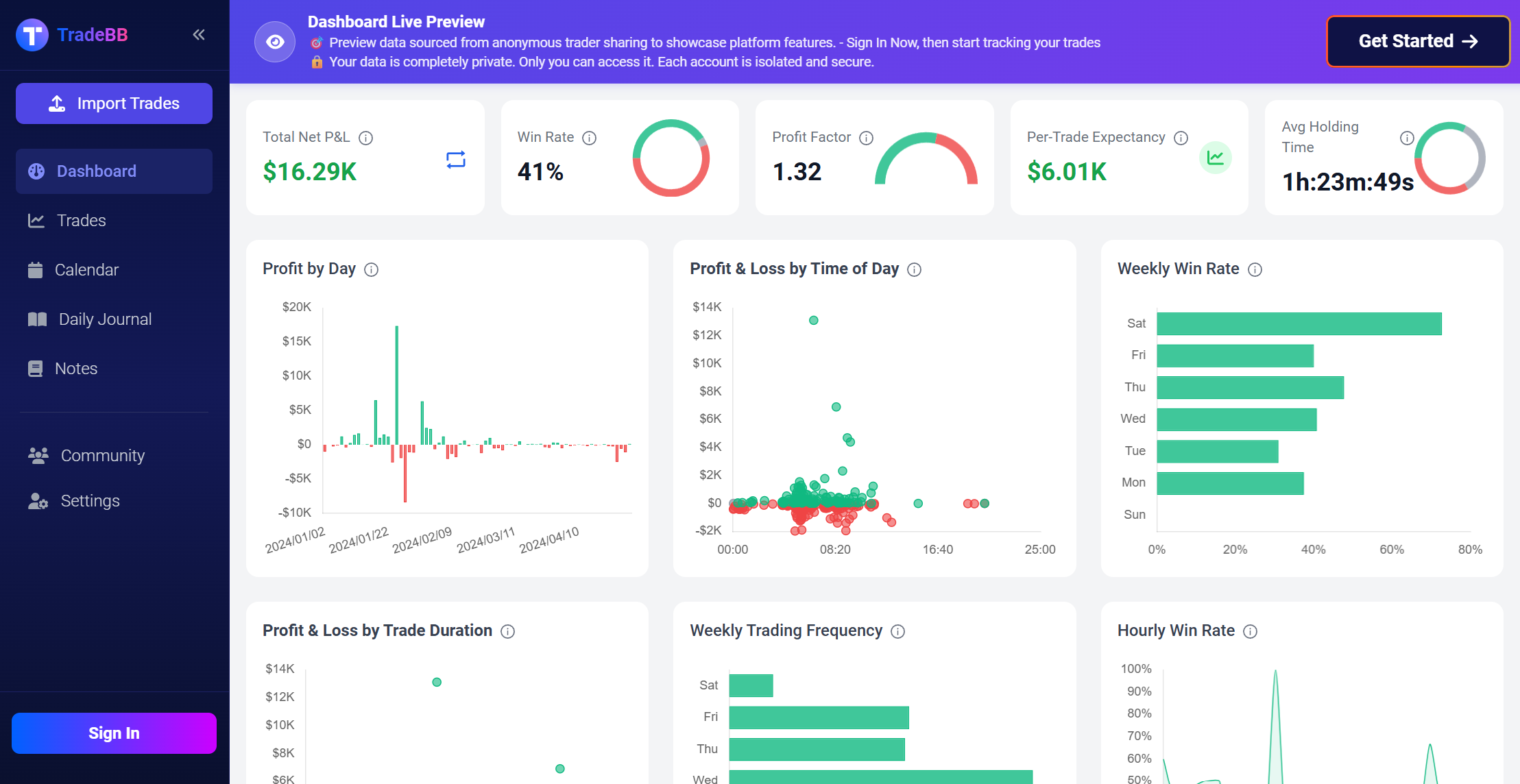
Task: Click the Thu bar in Weekly Win Rate
Action: [1251, 387]
